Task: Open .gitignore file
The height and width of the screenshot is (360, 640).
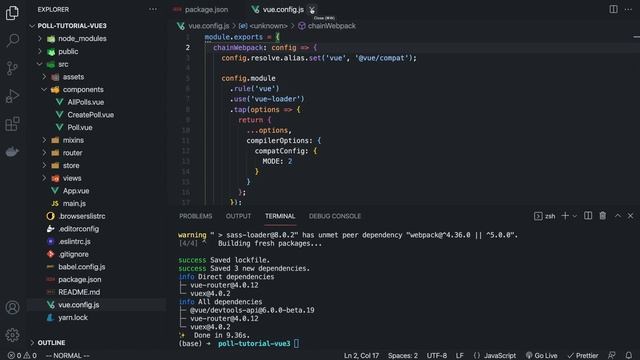Action: [73, 254]
